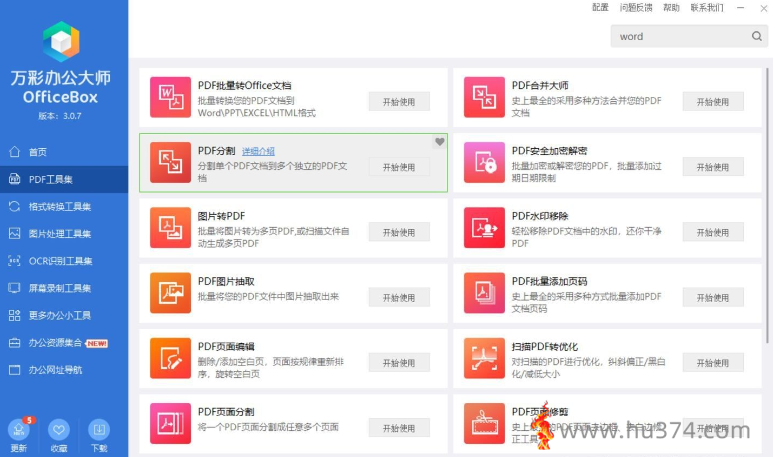Click the PDF页面编辑 pencil icon
This screenshot has width=775, height=457.
point(171,358)
